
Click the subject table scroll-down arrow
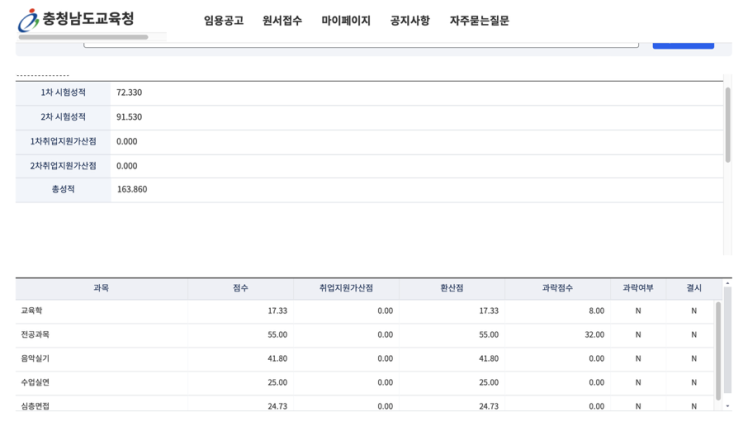[x=727, y=406]
